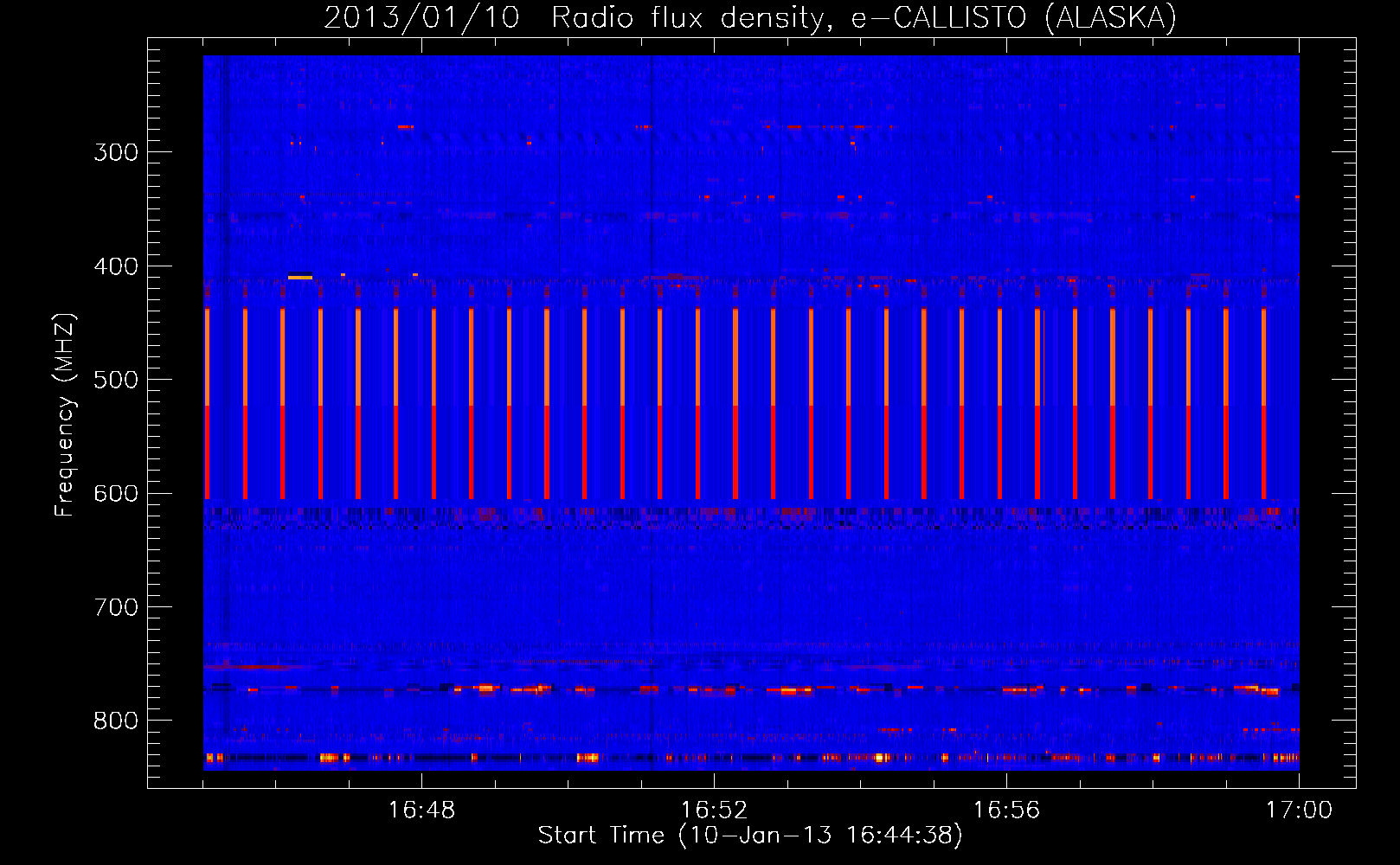The height and width of the screenshot is (865, 1400).
Task: Click the 600 frequency tick label
Action: point(116,494)
